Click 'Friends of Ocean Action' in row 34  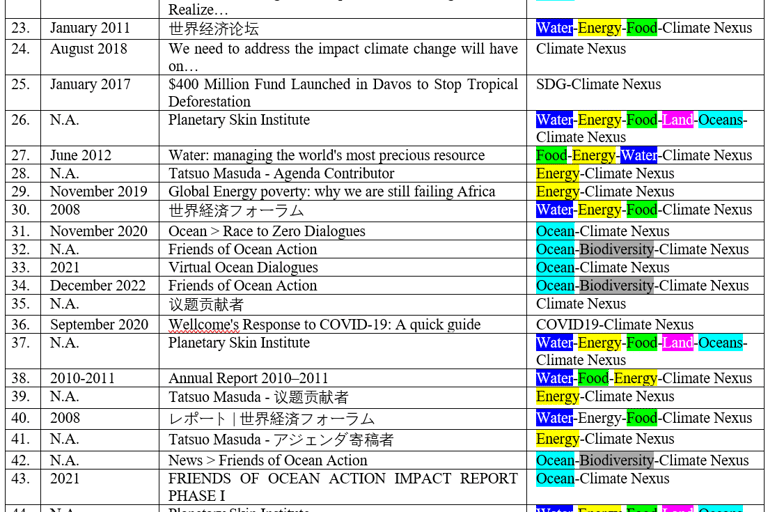[x=242, y=286]
